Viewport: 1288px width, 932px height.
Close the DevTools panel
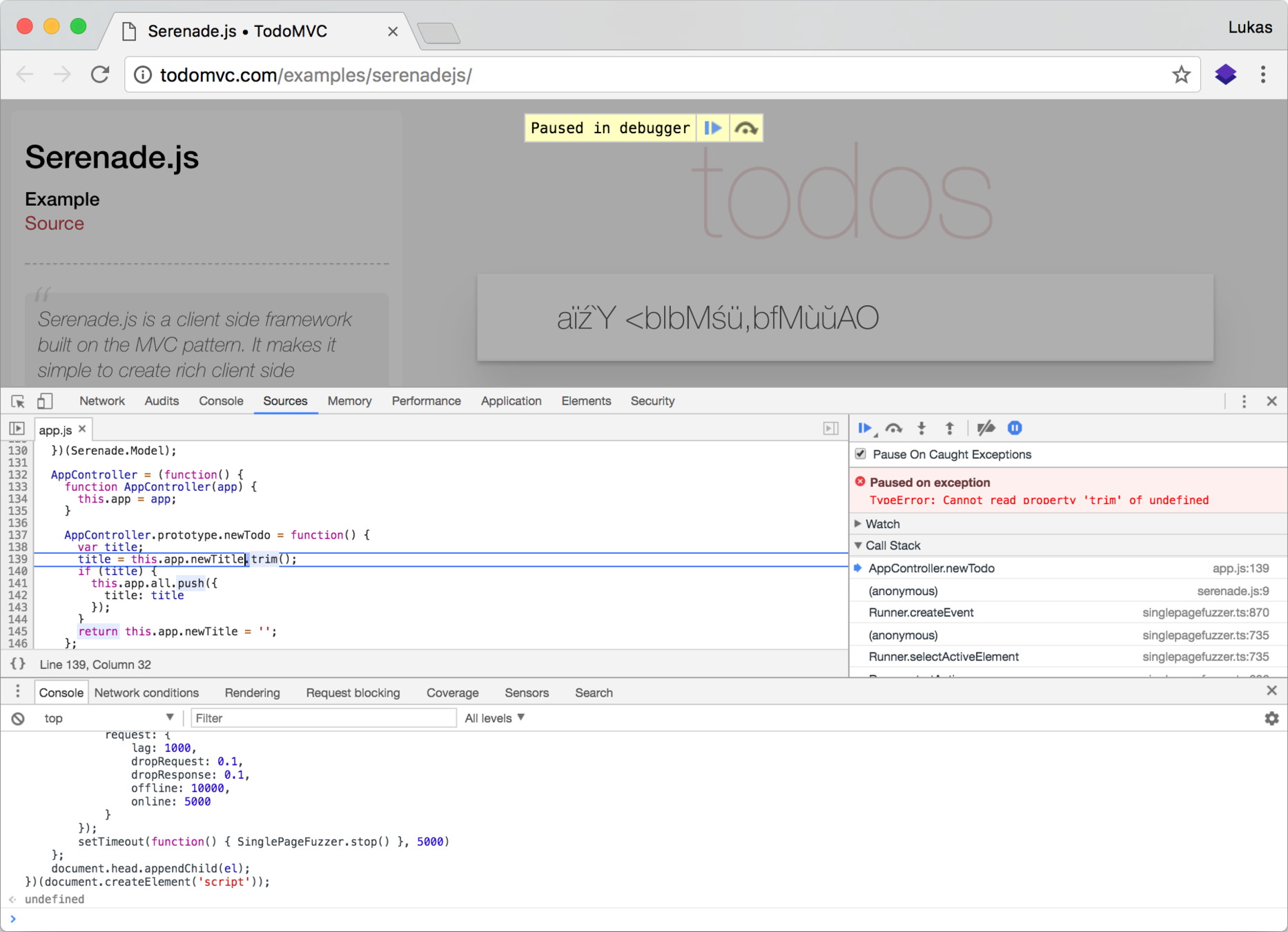pyautogui.click(x=1271, y=401)
